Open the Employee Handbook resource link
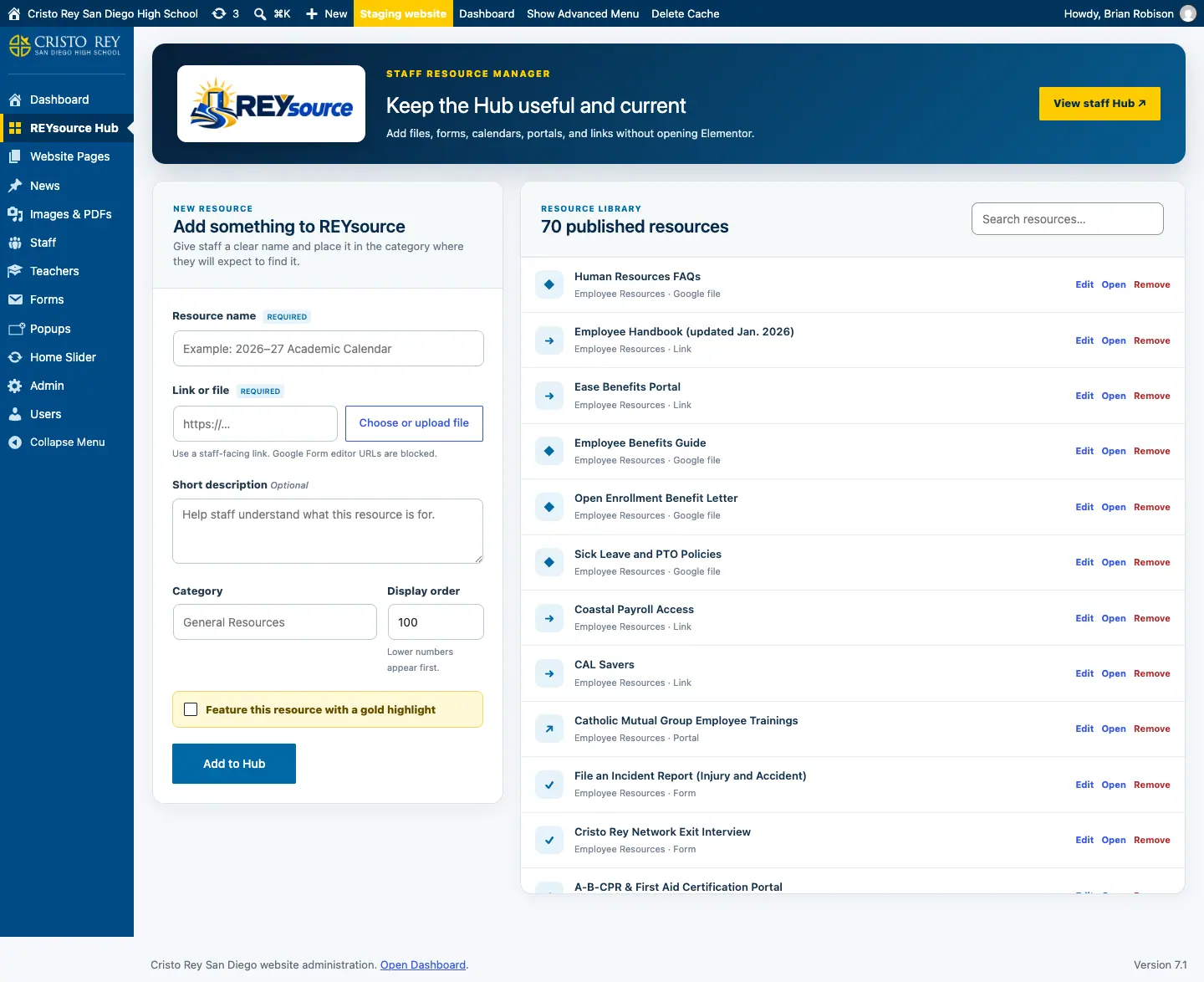Image resolution: width=1204 pixels, height=982 pixels. point(1114,340)
